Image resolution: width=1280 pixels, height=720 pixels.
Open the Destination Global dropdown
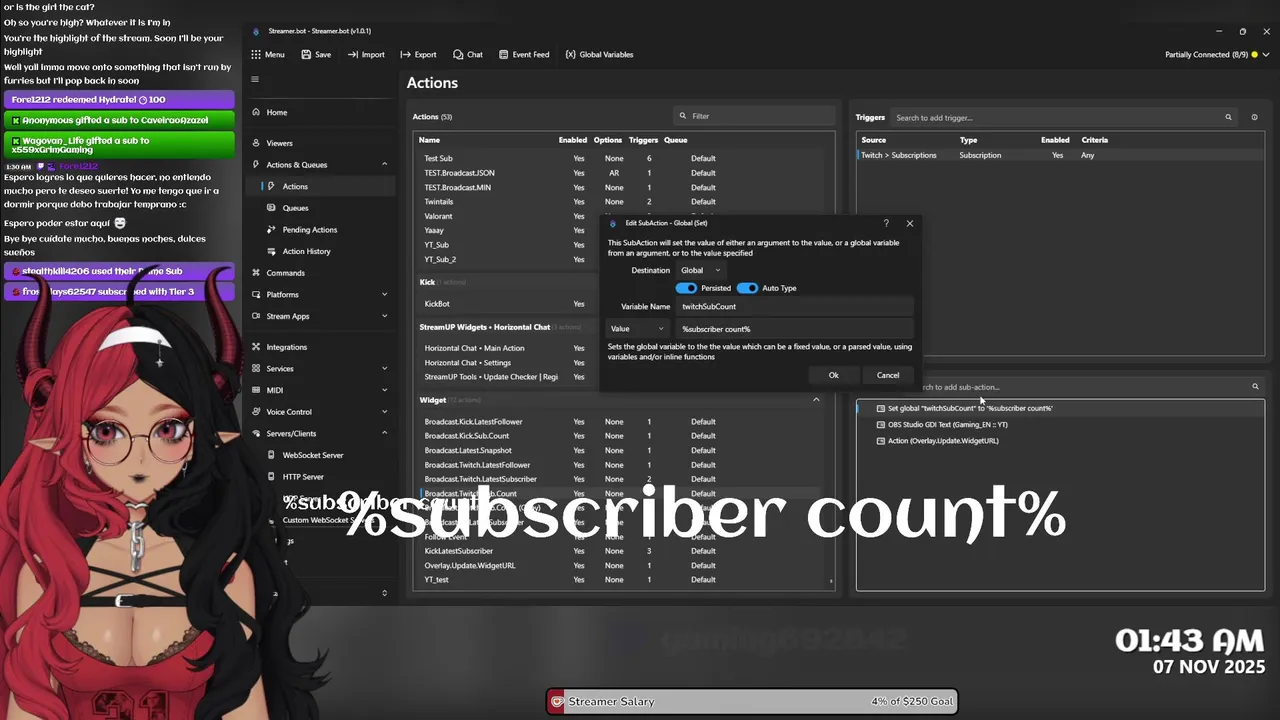[x=700, y=270]
